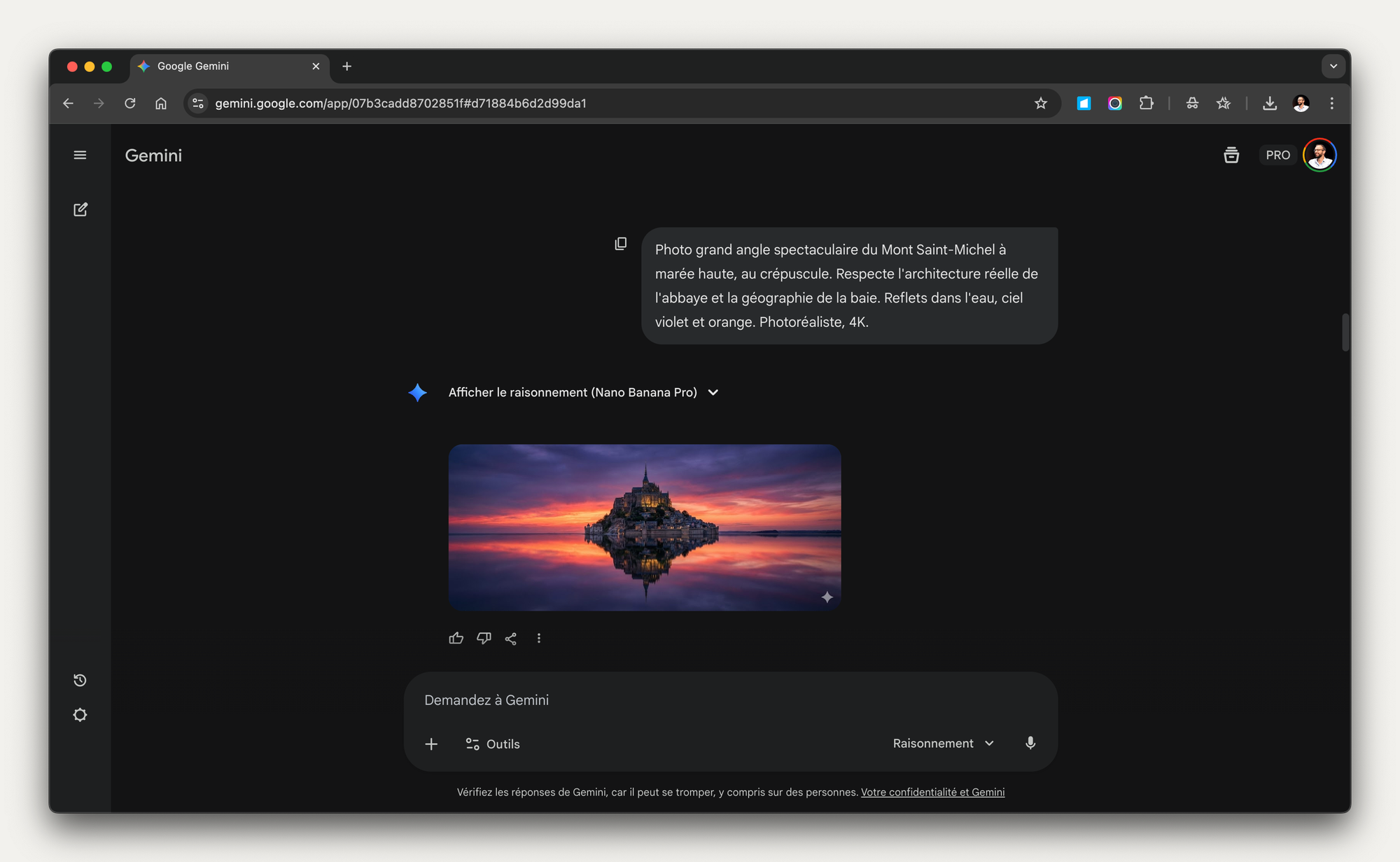Open the generated Mont Saint-Michel image
Image resolution: width=1400 pixels, height=862 pixels.
tap(644, 527)
